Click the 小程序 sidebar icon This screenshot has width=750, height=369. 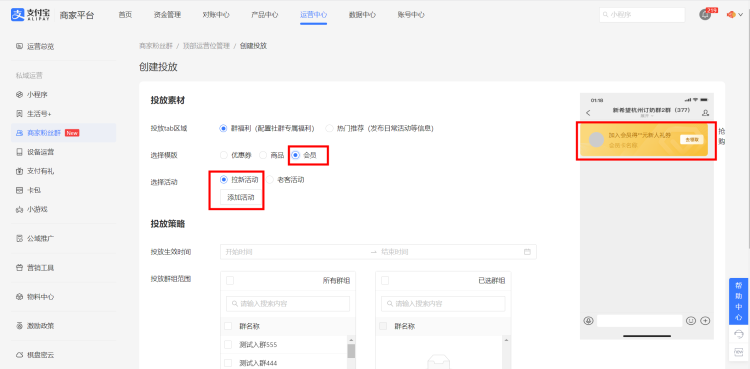pyautogui.click(x=19, y=94)
